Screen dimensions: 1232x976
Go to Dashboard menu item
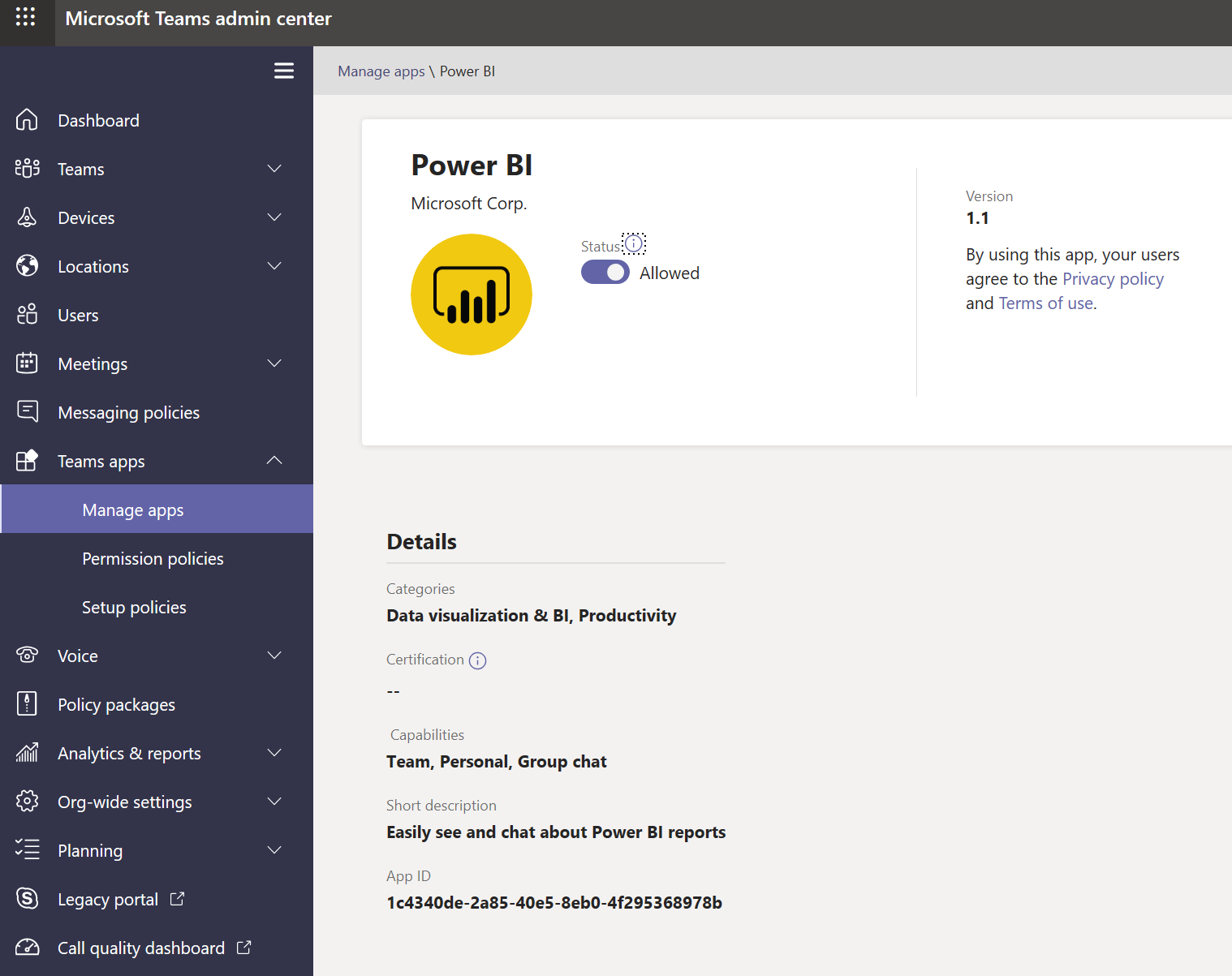[157, 120]
